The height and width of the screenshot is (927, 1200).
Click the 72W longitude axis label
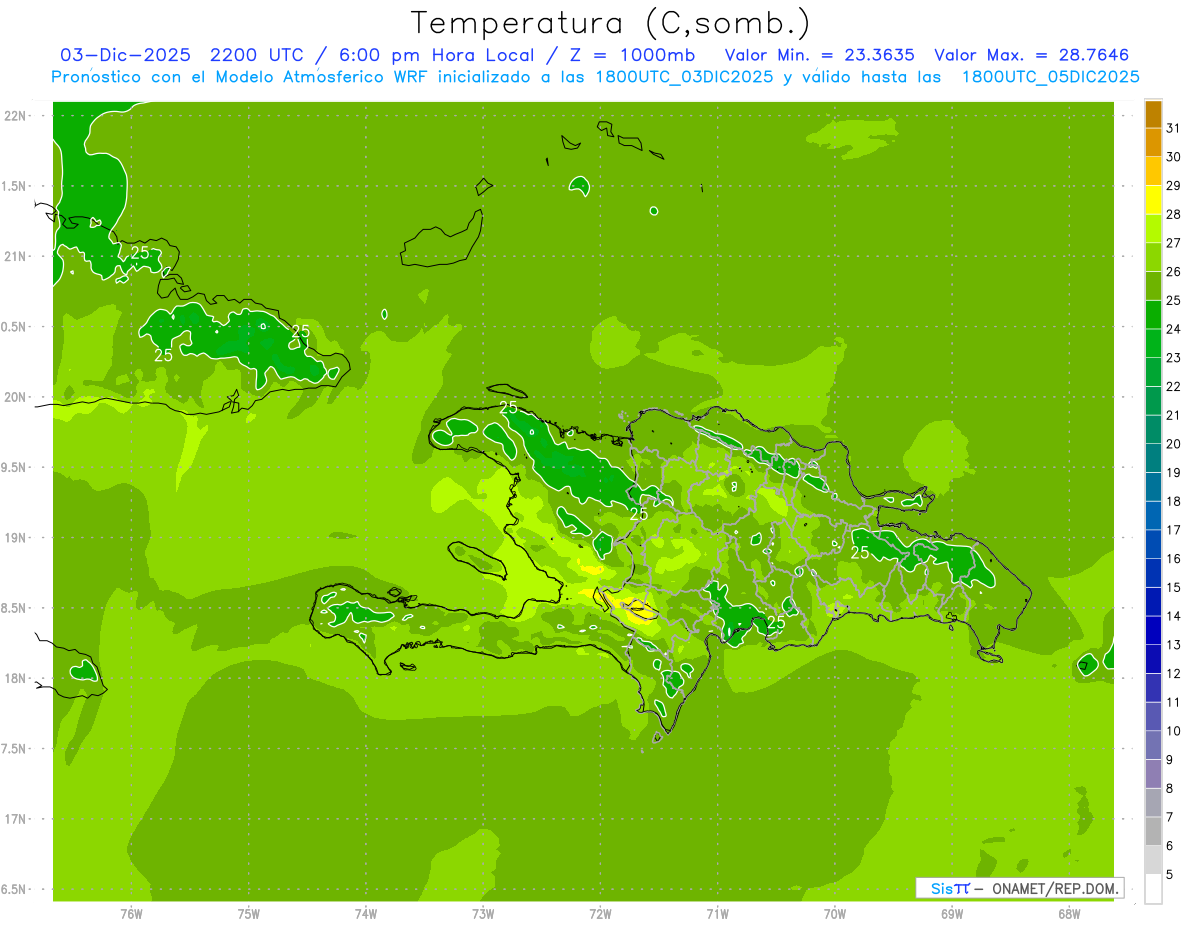600,914
